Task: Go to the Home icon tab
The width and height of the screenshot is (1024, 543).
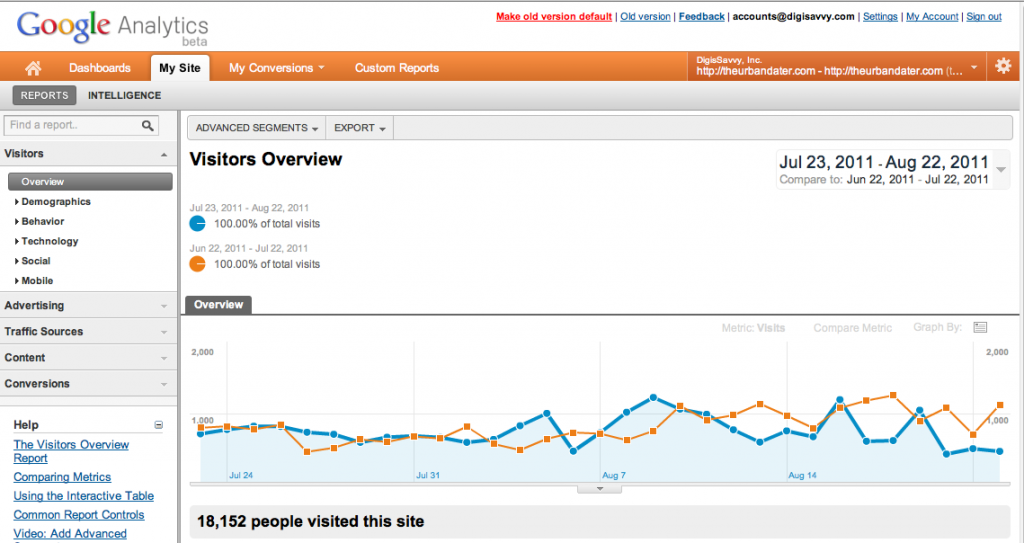Action: pos(33,68)
